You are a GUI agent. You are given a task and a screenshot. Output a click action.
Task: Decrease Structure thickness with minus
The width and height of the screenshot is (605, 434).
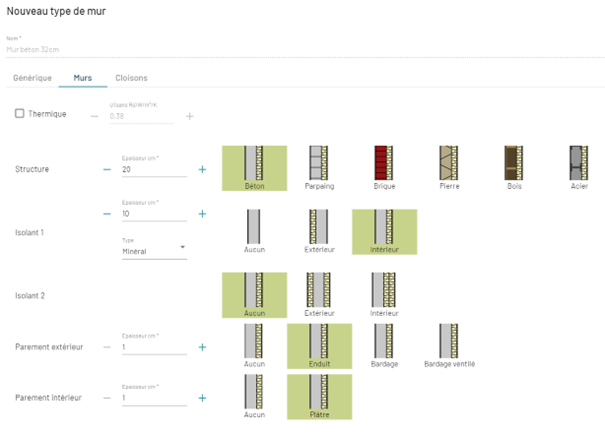[107, 169]
